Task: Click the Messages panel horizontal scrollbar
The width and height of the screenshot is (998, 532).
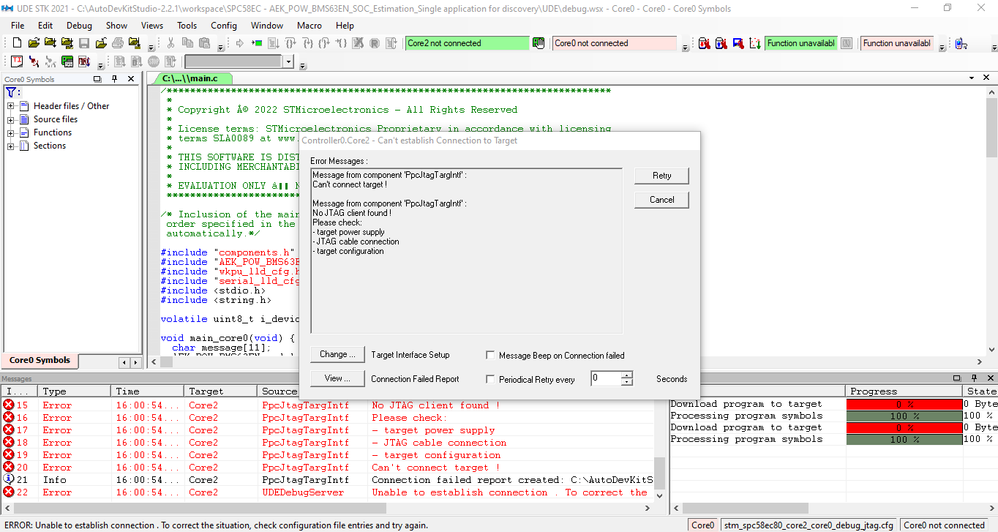Action: coord(327,508)
